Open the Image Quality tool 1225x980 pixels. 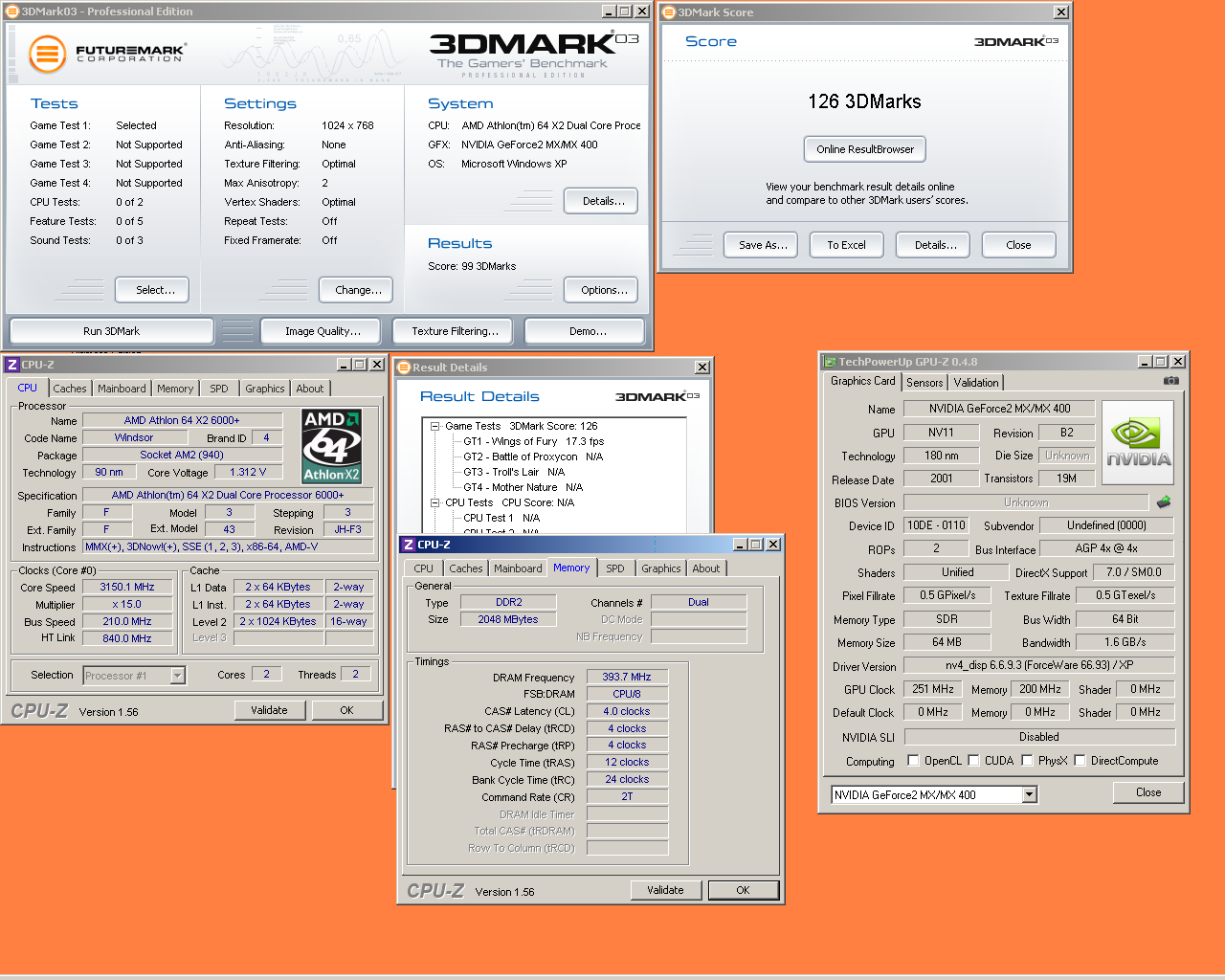[323, 331]
